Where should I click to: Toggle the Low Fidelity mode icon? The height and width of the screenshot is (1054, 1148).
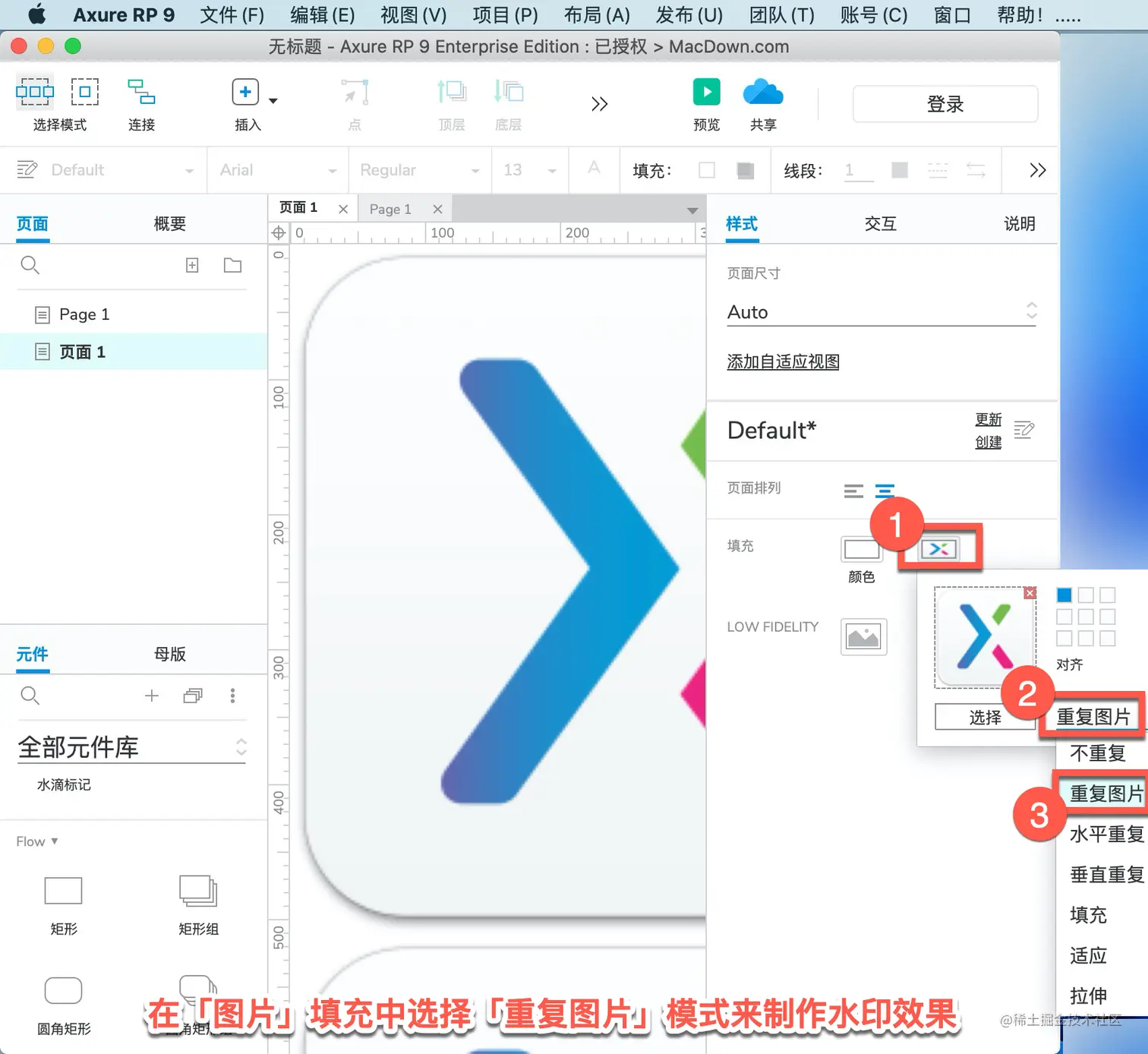coord(864,636)
